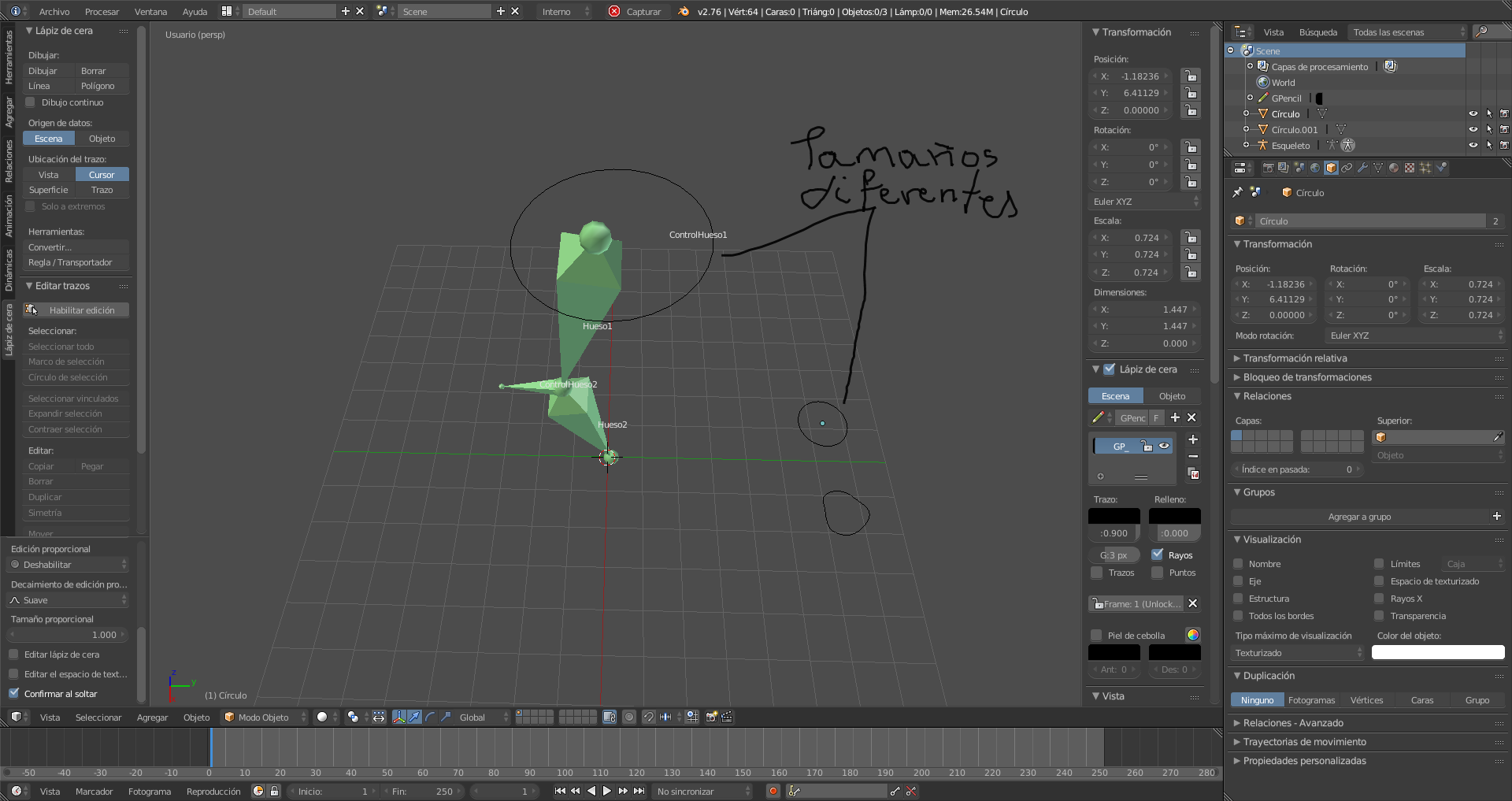This screenshot has width=1512, height=801.
Task: Play the animation in the timeline
Action: pyautogui.click(x=607, y=791)
